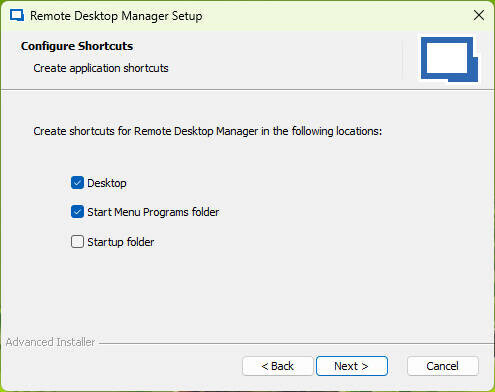Click the small app icon in title bar
Image resolution: width=495 pixels, height=392 pixels.
[17, 15]
